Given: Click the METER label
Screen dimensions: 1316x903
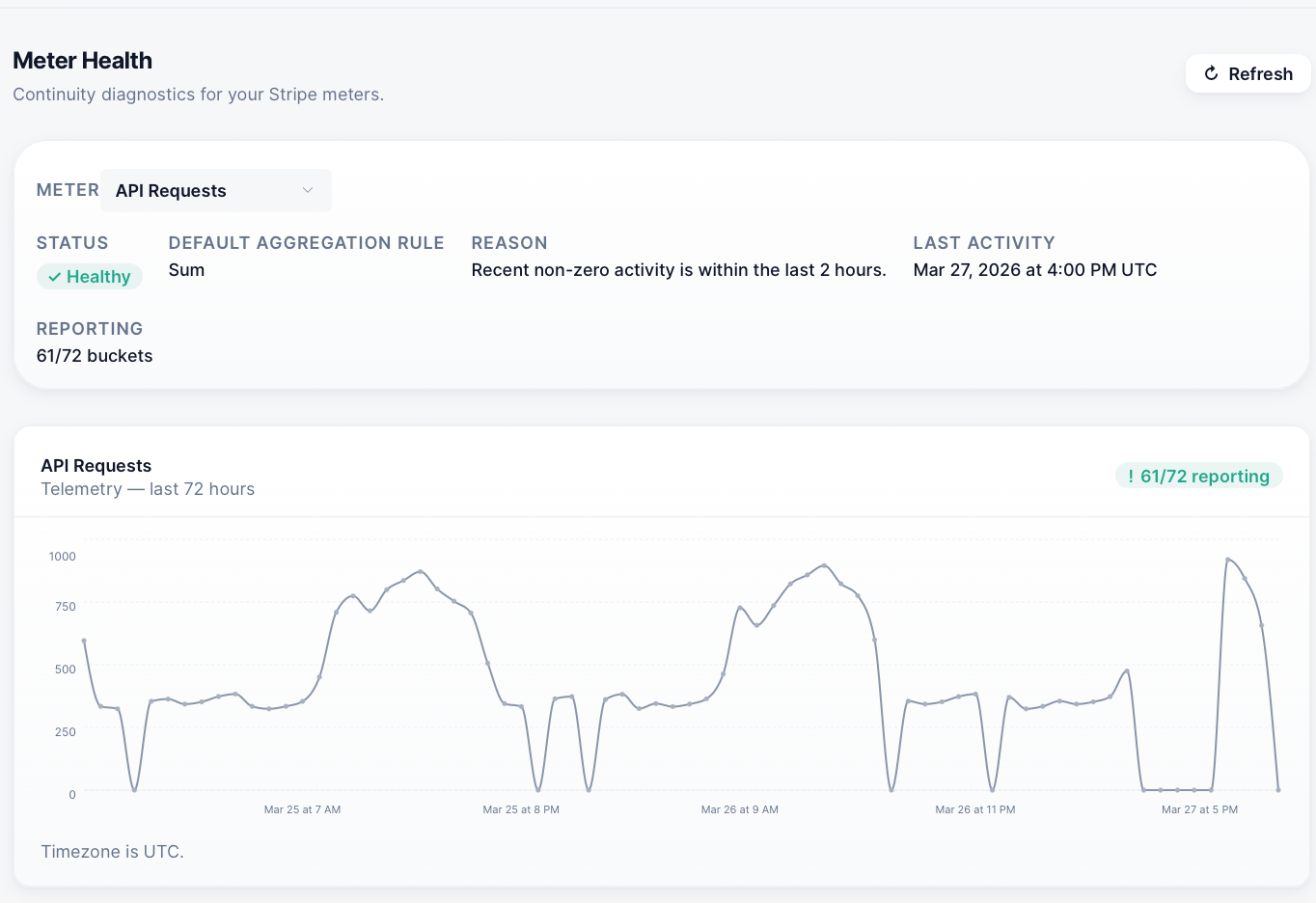Looking at the screenshot, I should (68, 190).
